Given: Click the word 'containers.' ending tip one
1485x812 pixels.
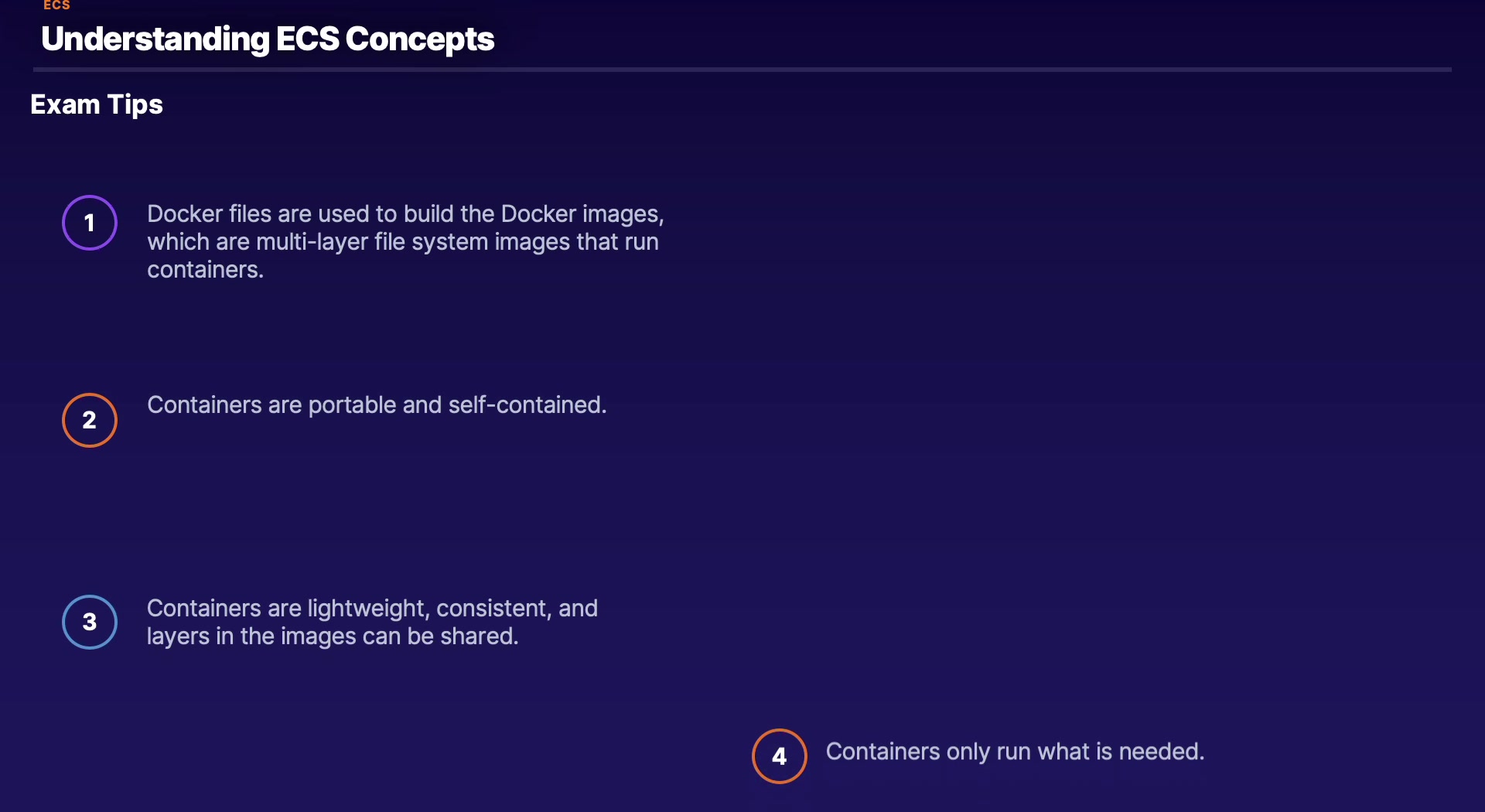Looking at the screenshot, I should (x=205, y=270).
